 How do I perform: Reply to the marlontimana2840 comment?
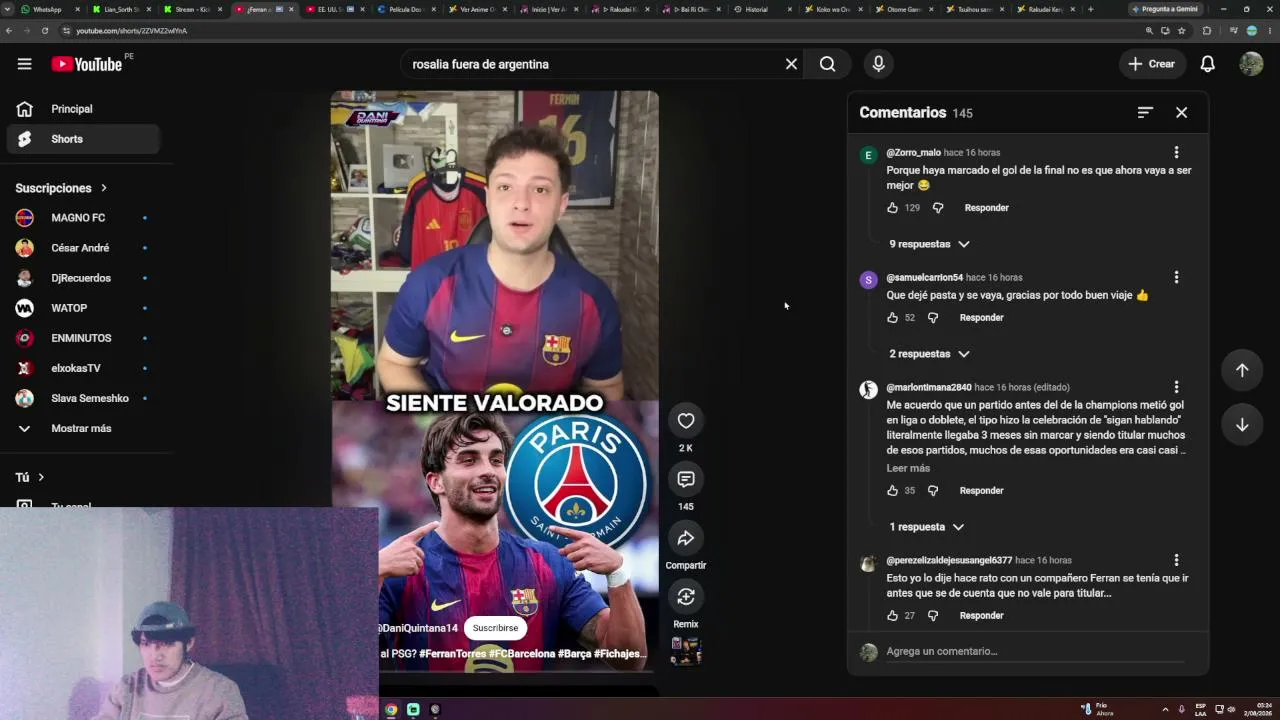(981, 491)
